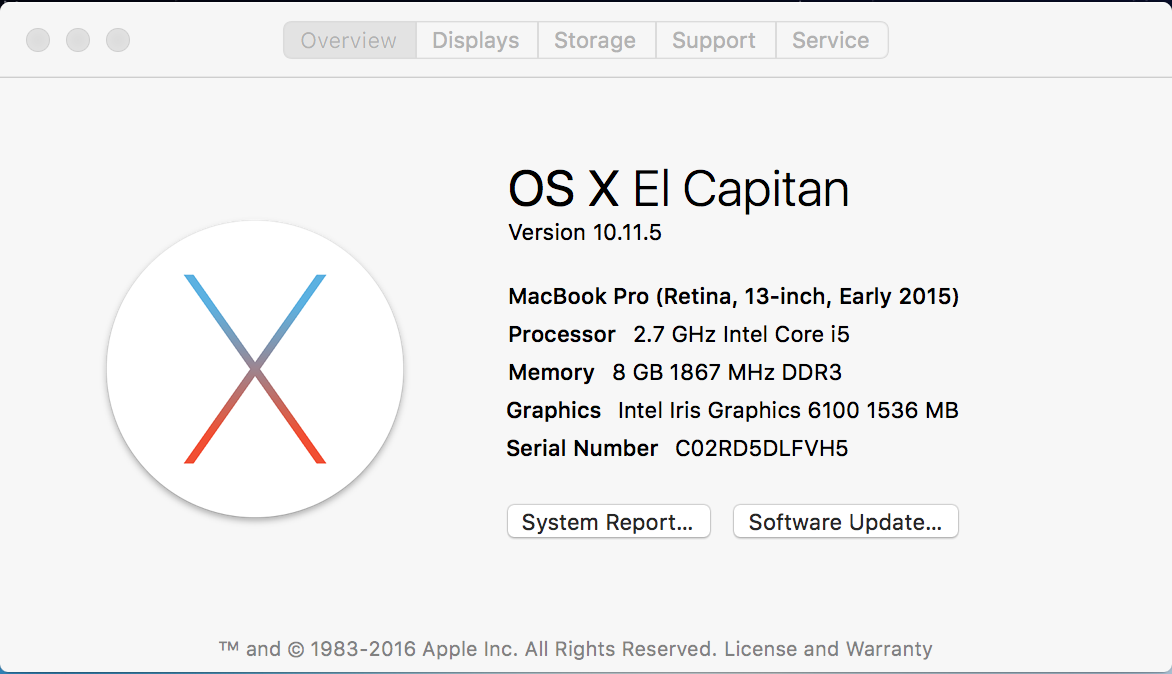Select the Storage tab

click(595, 41)
